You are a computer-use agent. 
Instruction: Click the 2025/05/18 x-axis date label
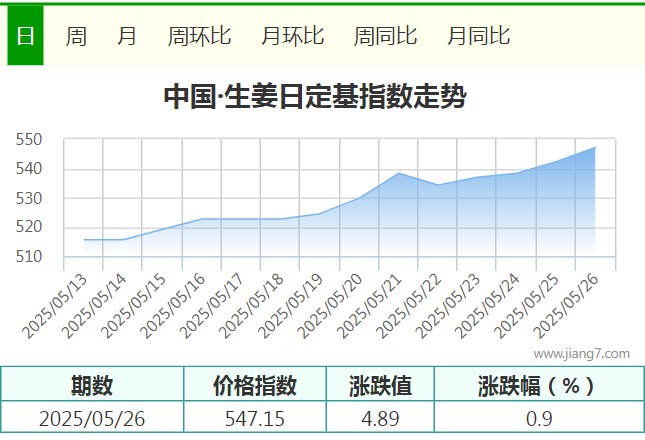point(251,306)
